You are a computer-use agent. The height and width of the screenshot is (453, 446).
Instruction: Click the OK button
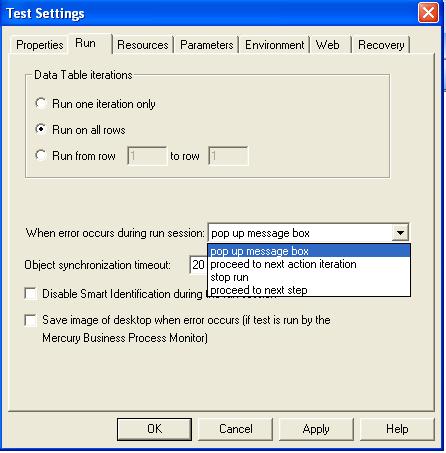[154, 429]
